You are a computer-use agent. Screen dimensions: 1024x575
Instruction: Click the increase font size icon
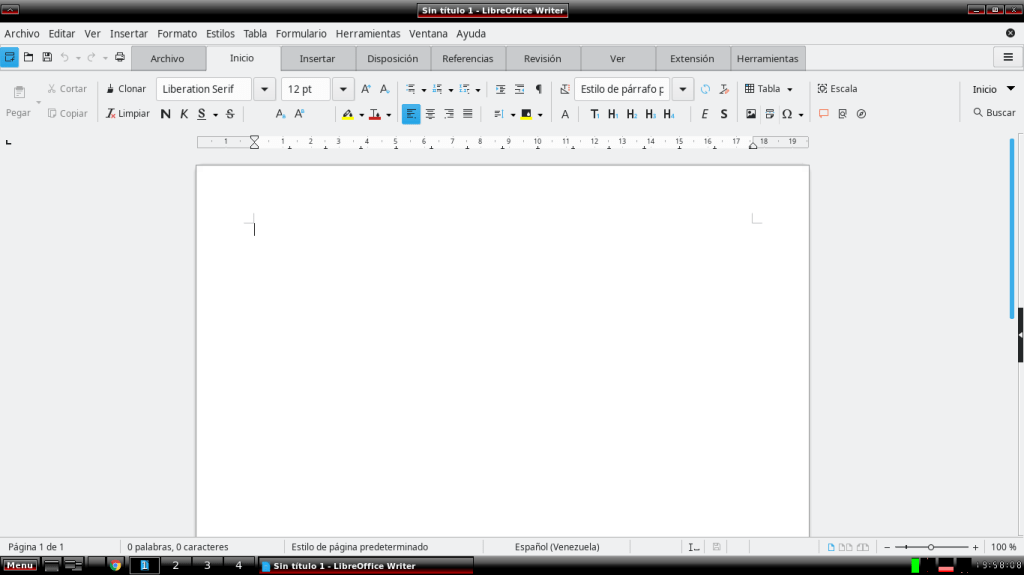pyautogui.click(x=366, y=89)
